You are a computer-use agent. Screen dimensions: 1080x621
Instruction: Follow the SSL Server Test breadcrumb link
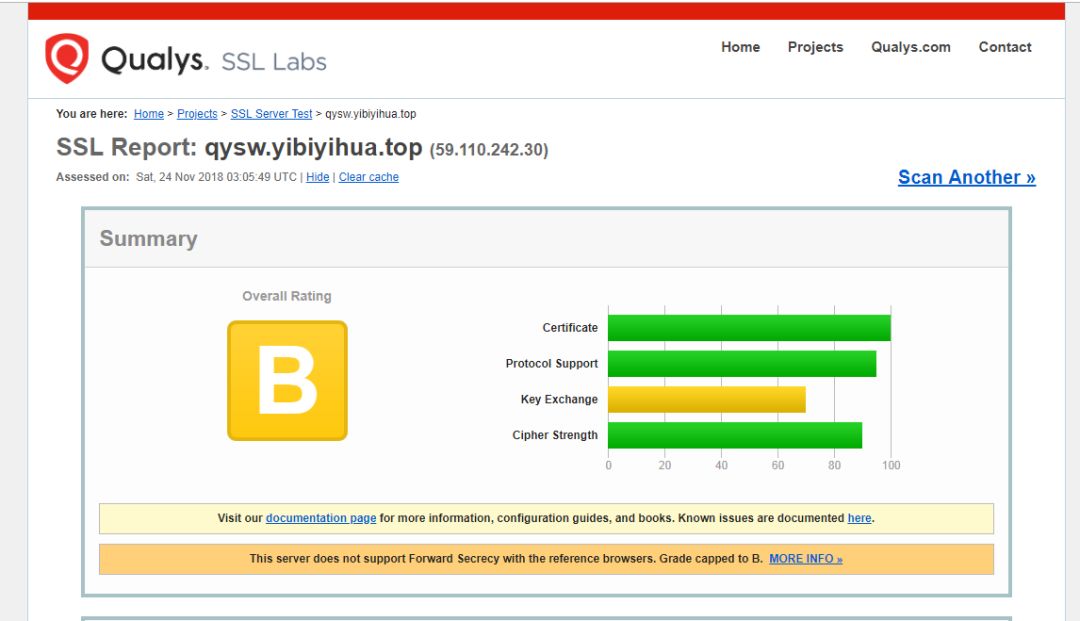pos(271,114)
